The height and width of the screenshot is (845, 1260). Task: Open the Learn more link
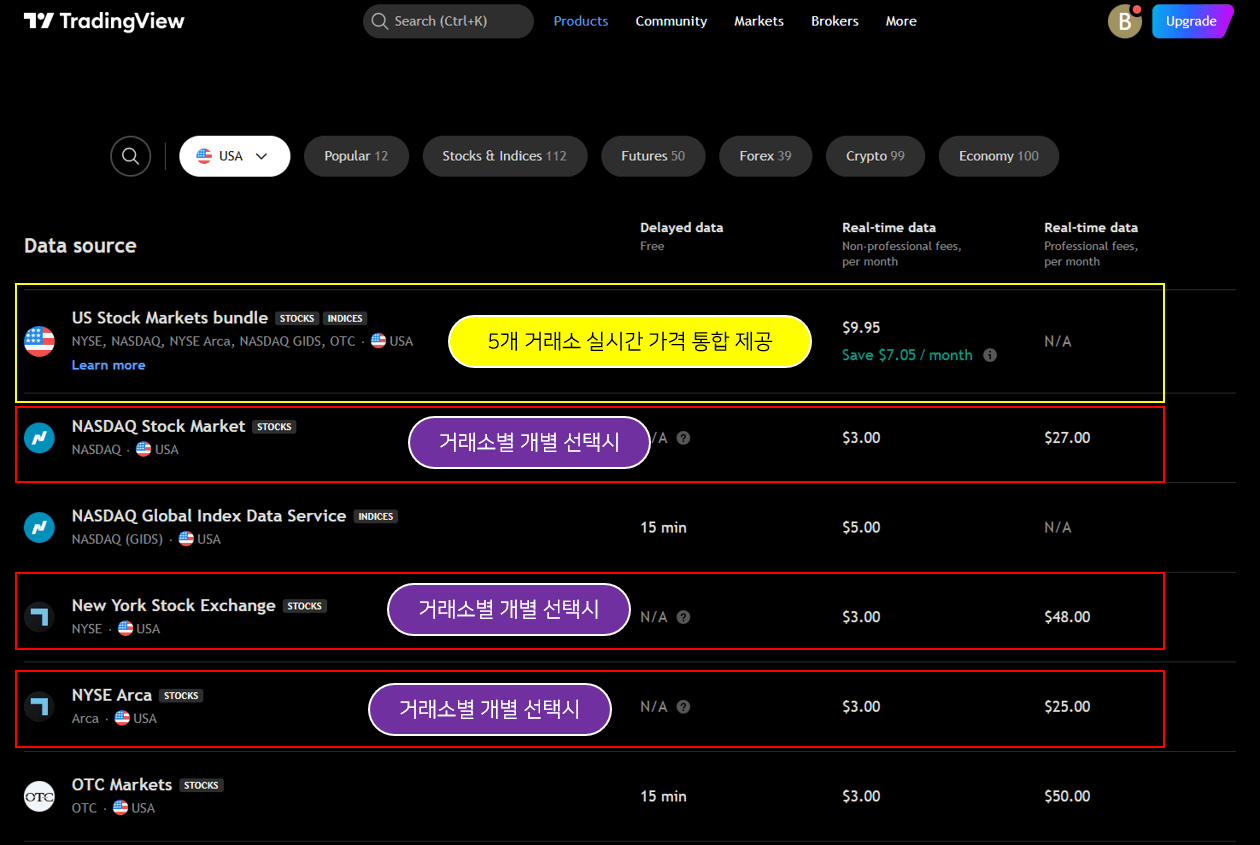(x=108, y=366)
